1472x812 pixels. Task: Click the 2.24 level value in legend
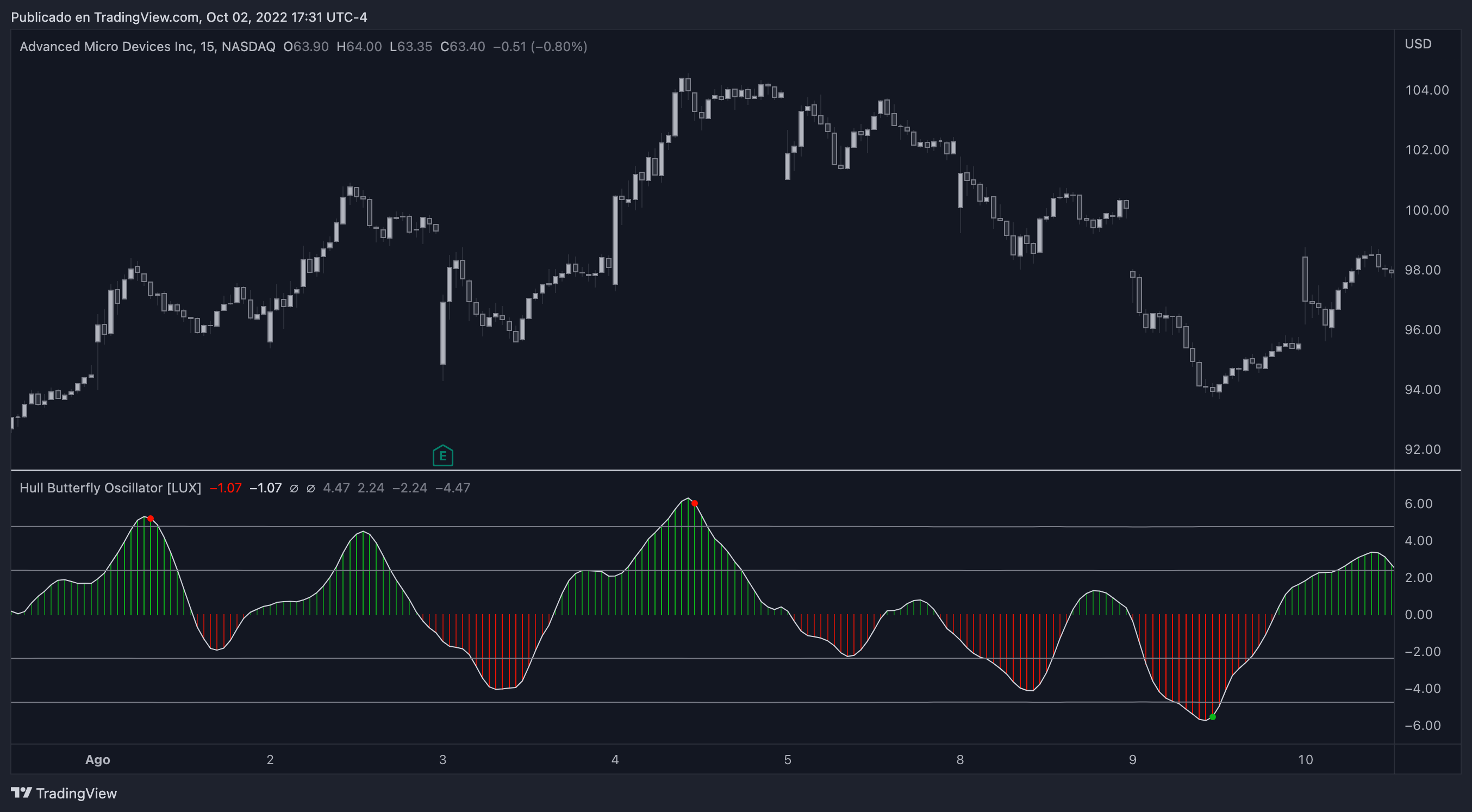371,488
